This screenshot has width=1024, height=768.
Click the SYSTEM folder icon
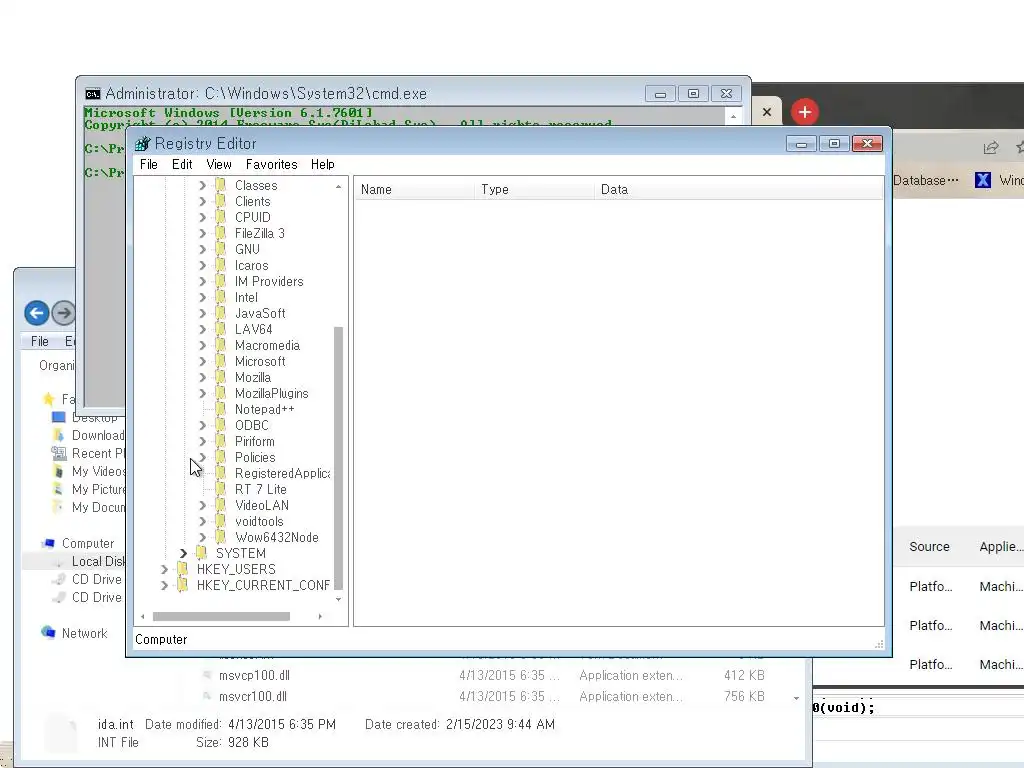click(202, 553)
